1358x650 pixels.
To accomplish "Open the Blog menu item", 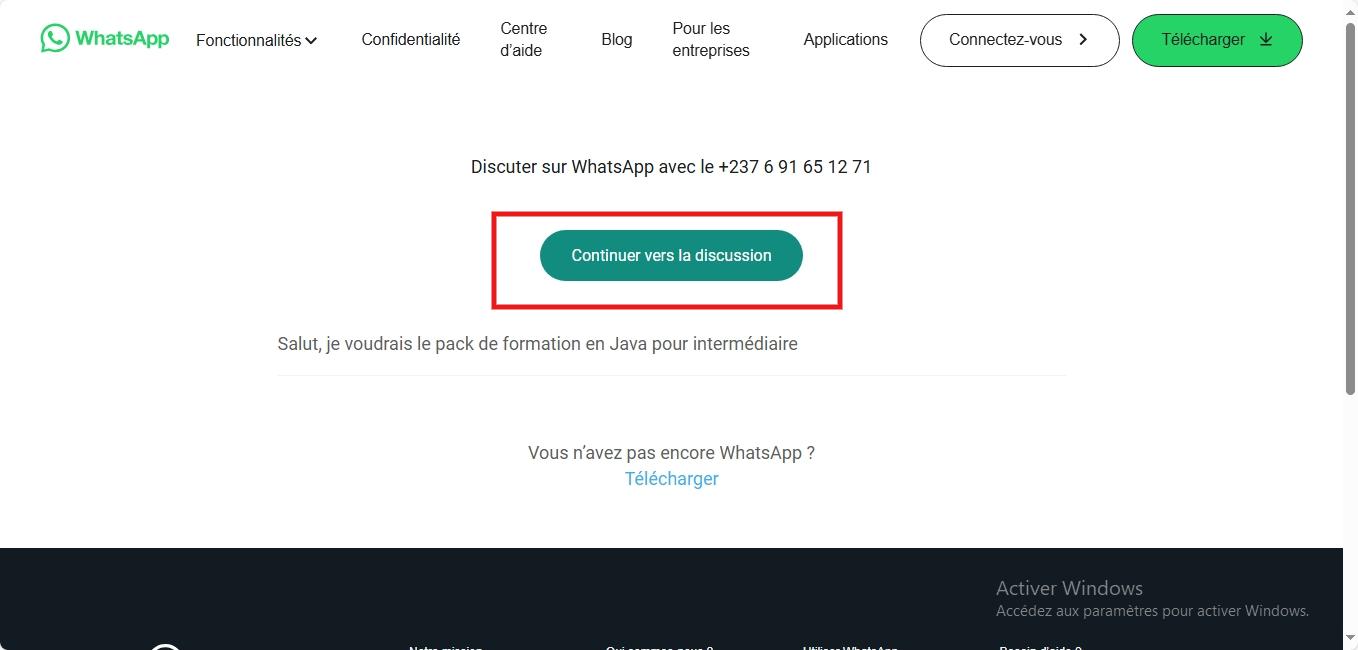I will (617, 40).
